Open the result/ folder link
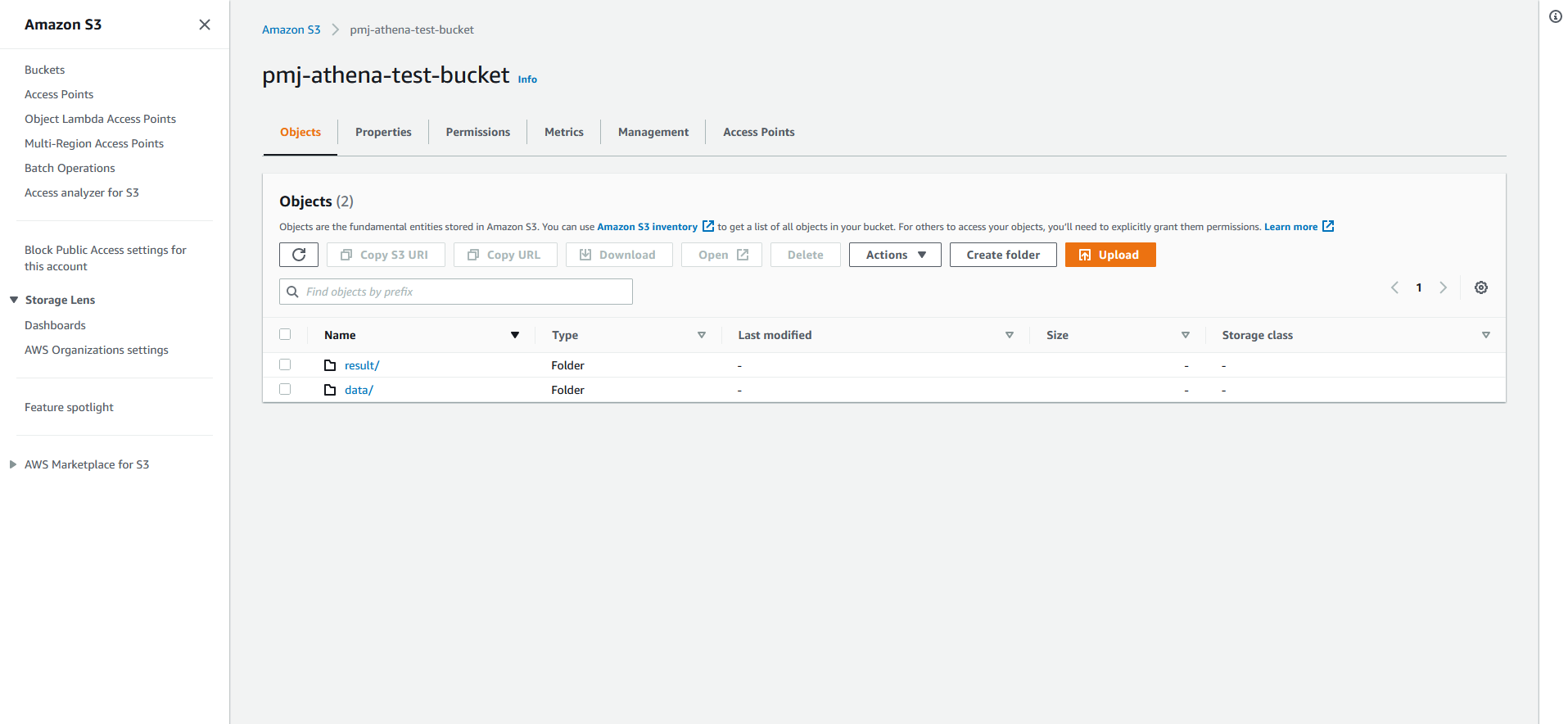 [x=362, y=365]
